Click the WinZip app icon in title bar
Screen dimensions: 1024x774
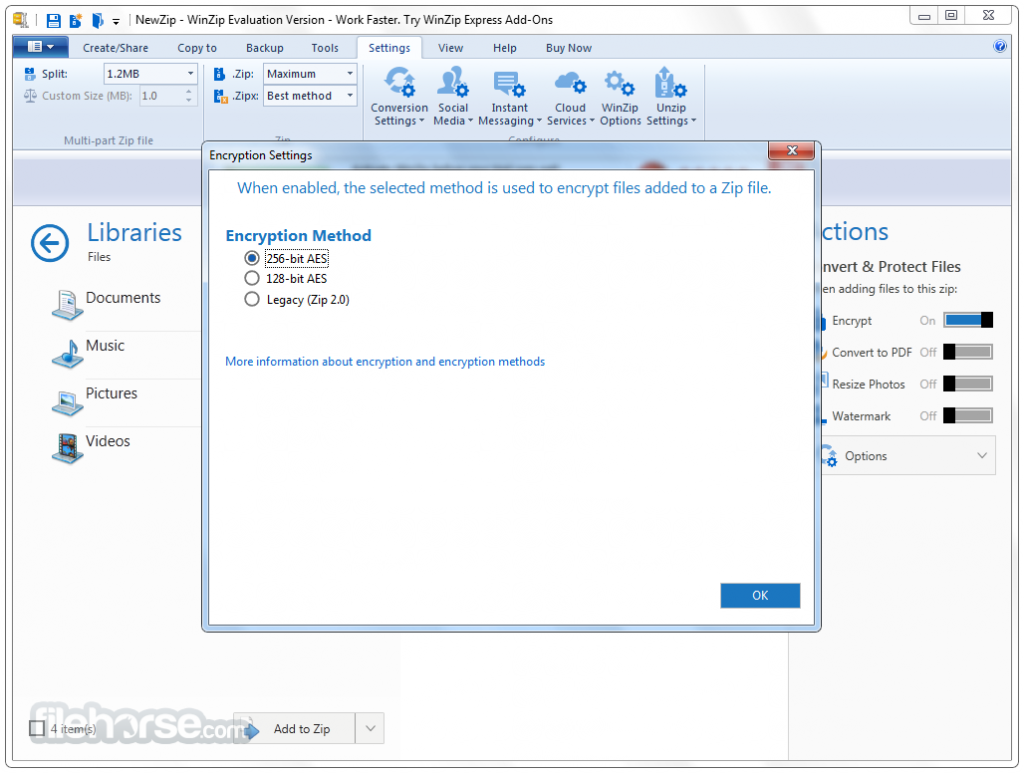(21, 20)
